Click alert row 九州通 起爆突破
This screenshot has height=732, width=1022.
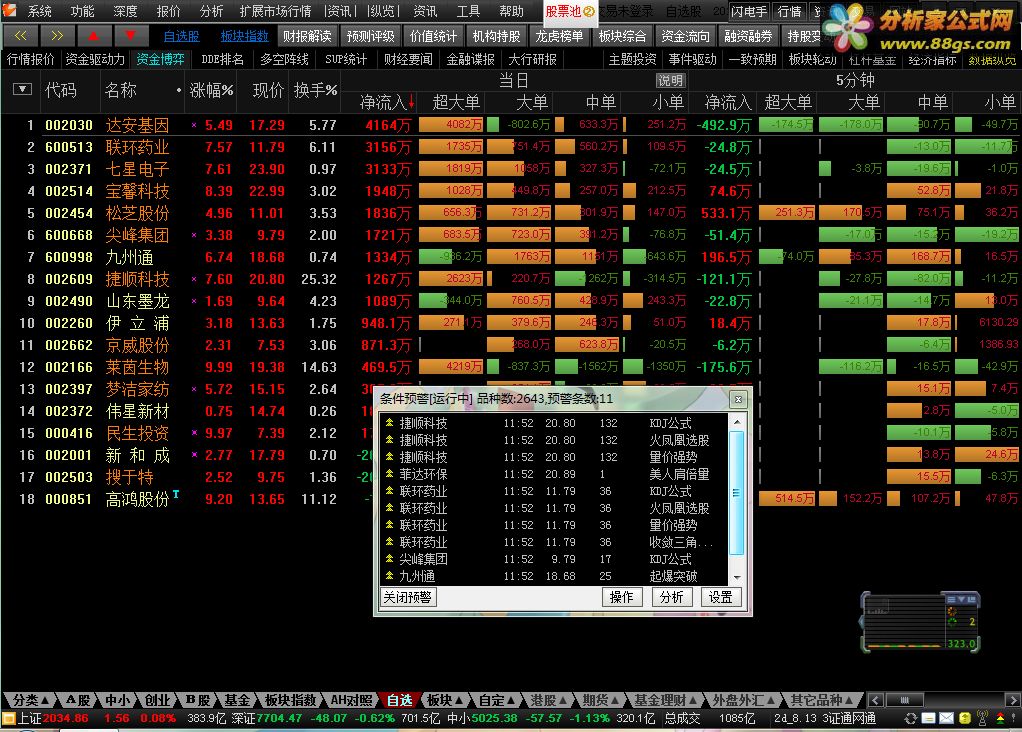(x=554, y=576)
